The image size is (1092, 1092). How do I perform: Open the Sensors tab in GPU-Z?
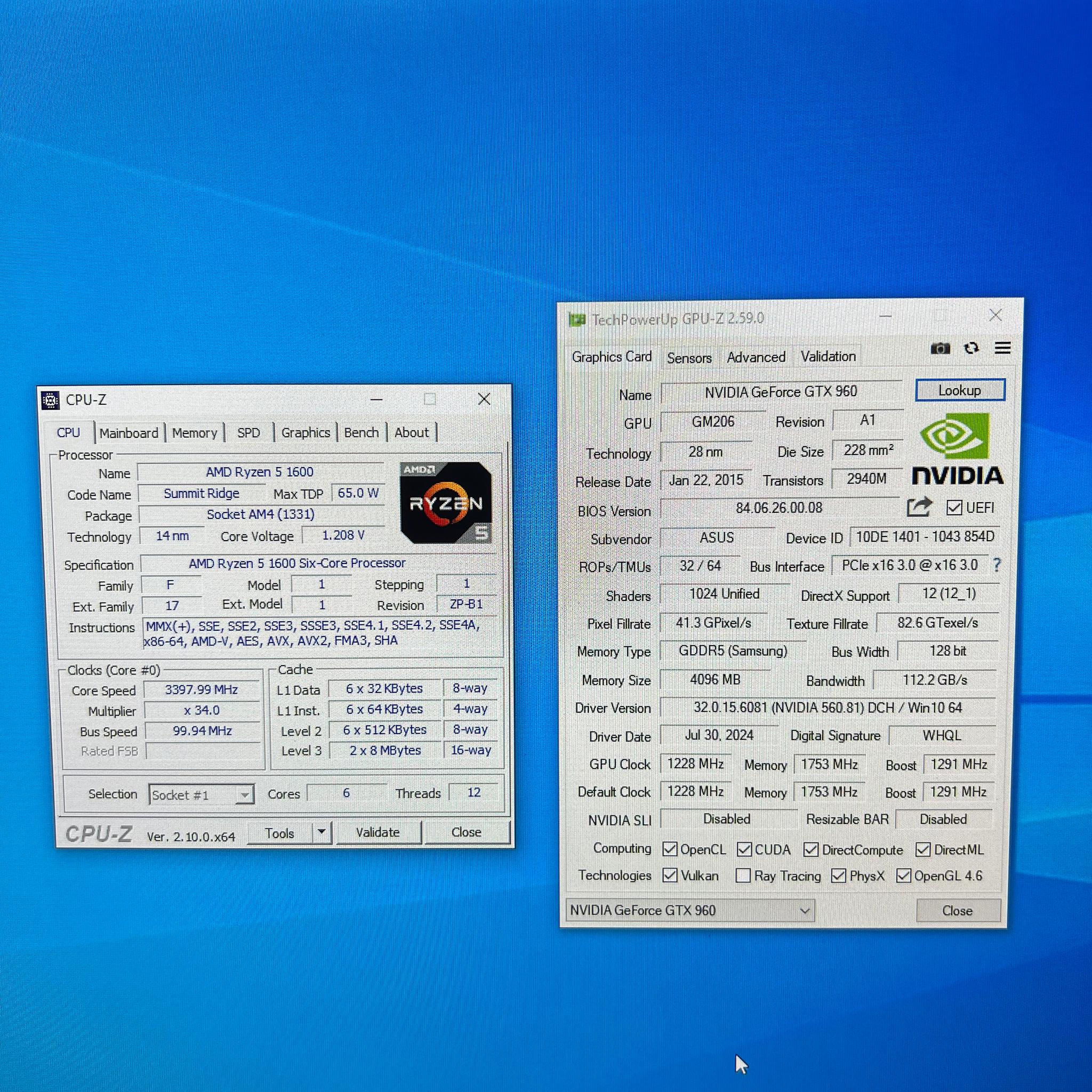coord(689,358)
